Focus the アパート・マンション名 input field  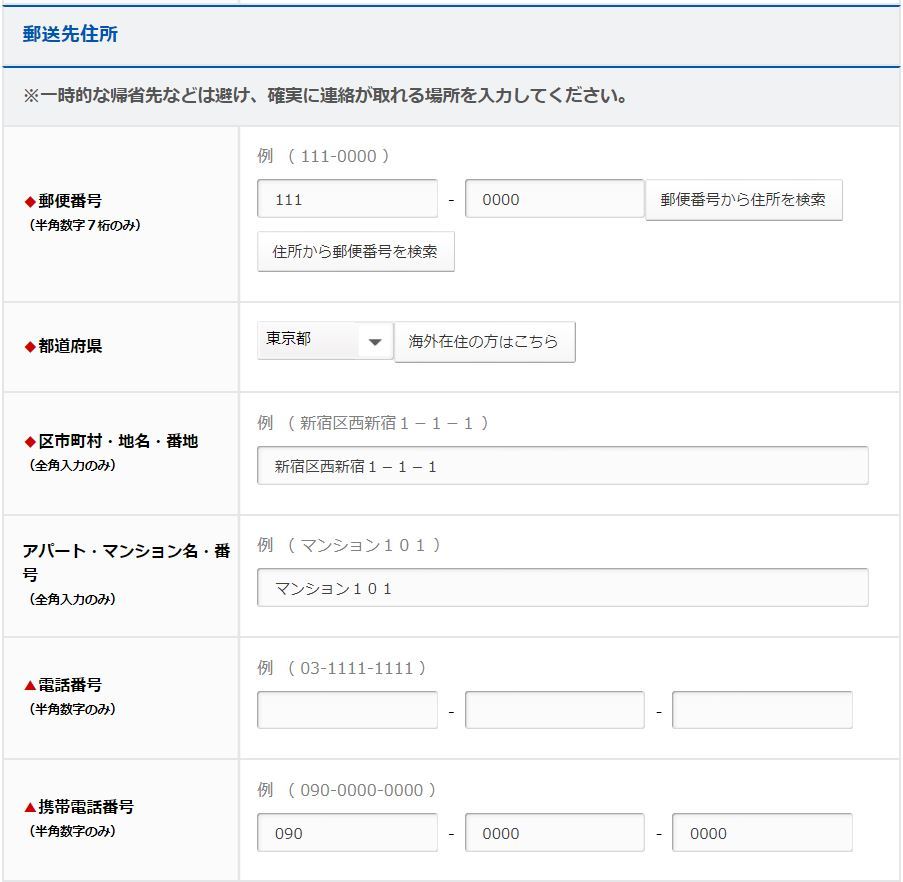point(562,588)
